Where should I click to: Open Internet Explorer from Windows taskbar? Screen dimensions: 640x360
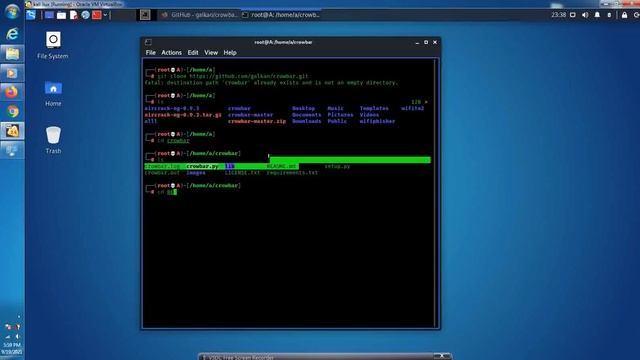[12, 33]
